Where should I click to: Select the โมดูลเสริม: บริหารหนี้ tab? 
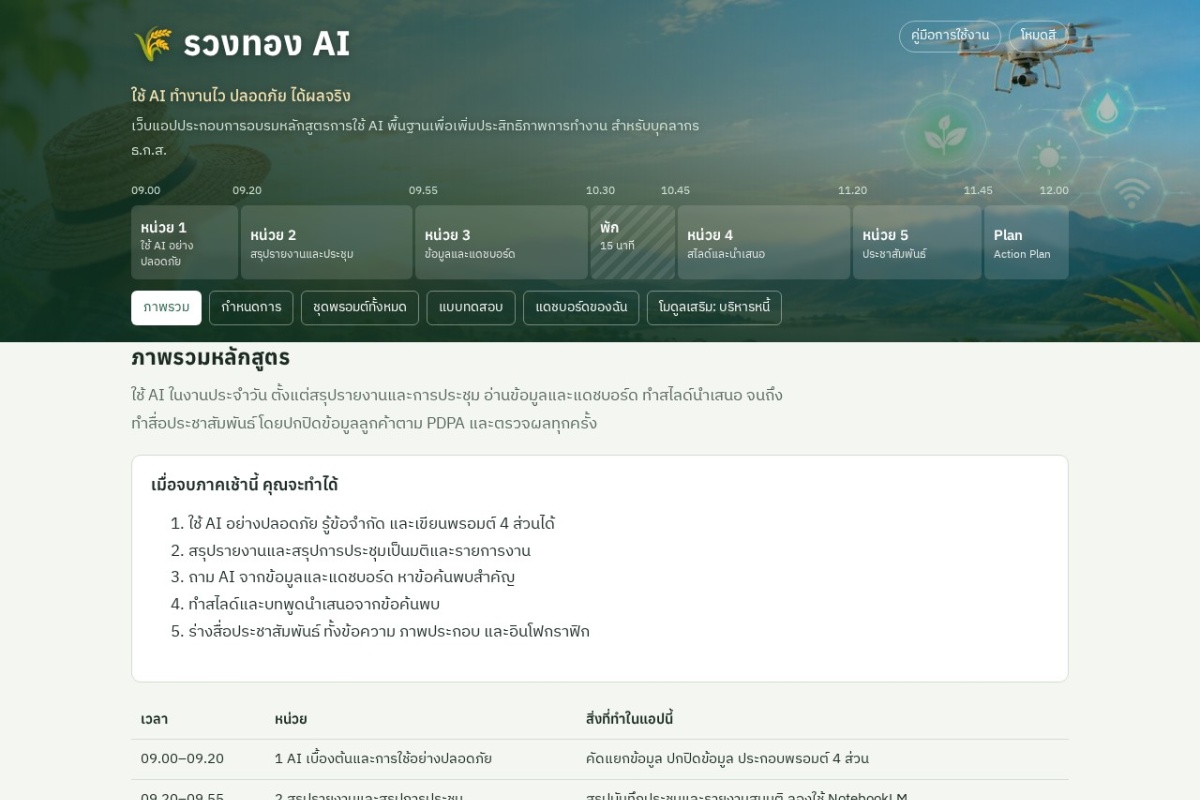[714, 308]
